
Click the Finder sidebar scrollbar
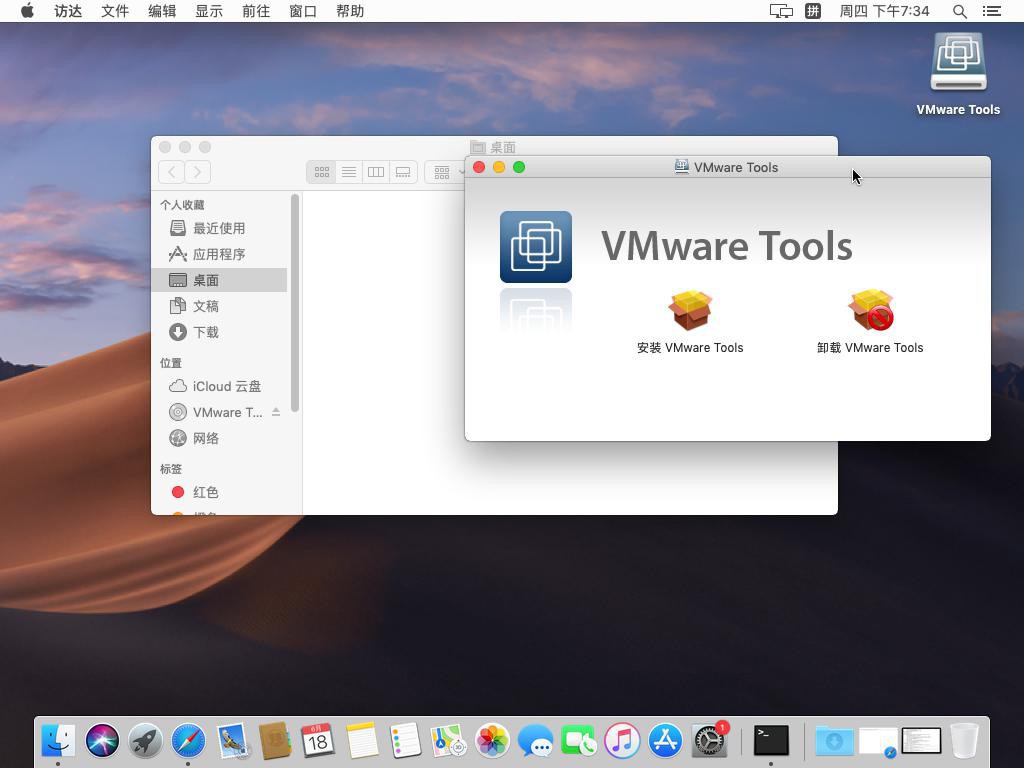point(295,303)
